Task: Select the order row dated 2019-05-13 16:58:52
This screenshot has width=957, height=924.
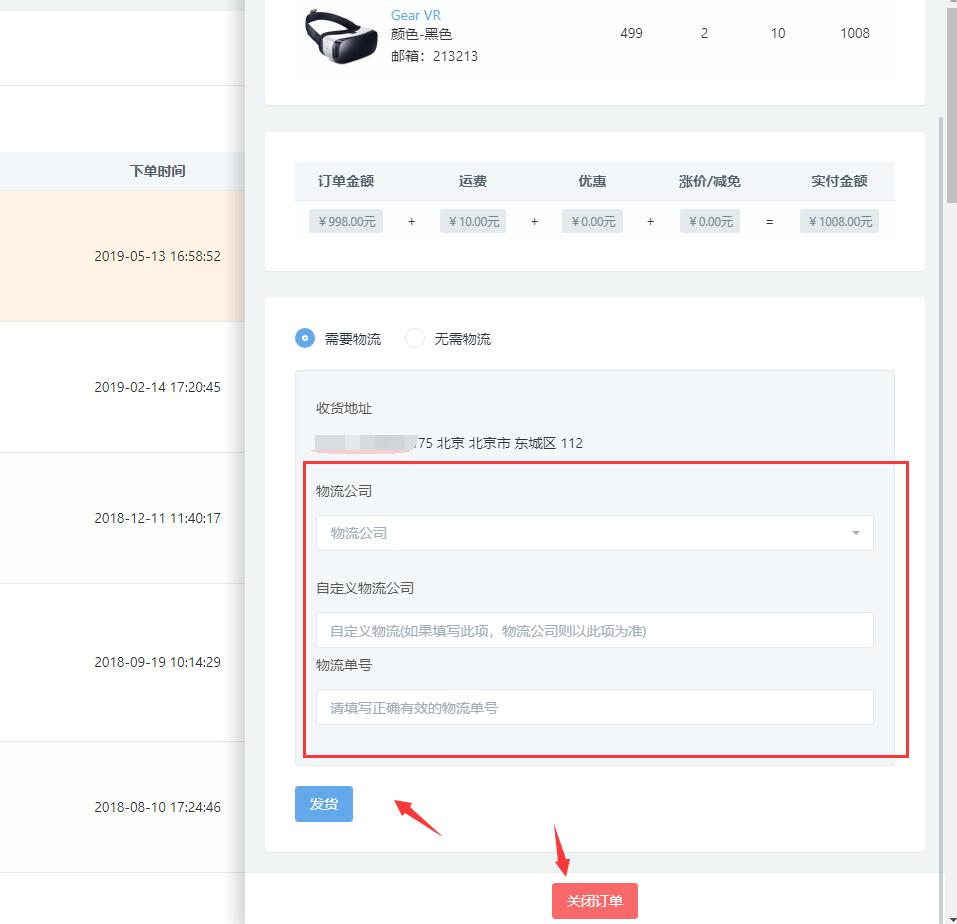Action: coord(122,256)
